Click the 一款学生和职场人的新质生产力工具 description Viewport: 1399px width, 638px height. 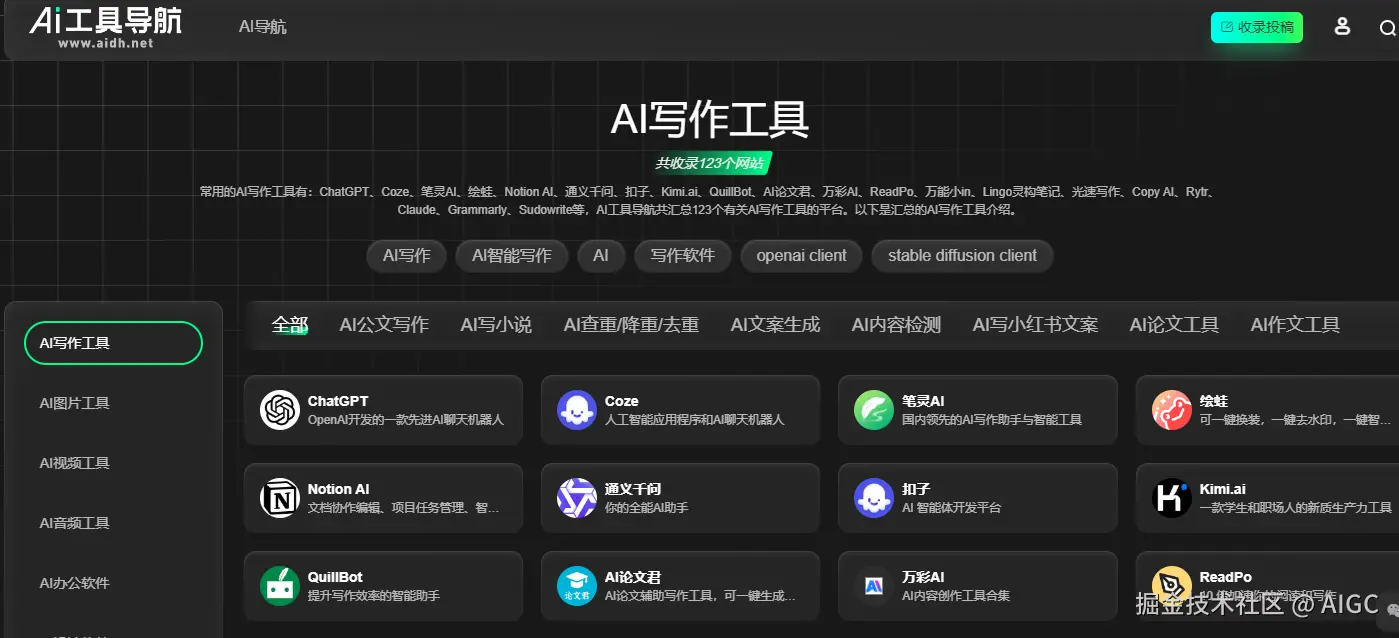(x=1295, y=508)
